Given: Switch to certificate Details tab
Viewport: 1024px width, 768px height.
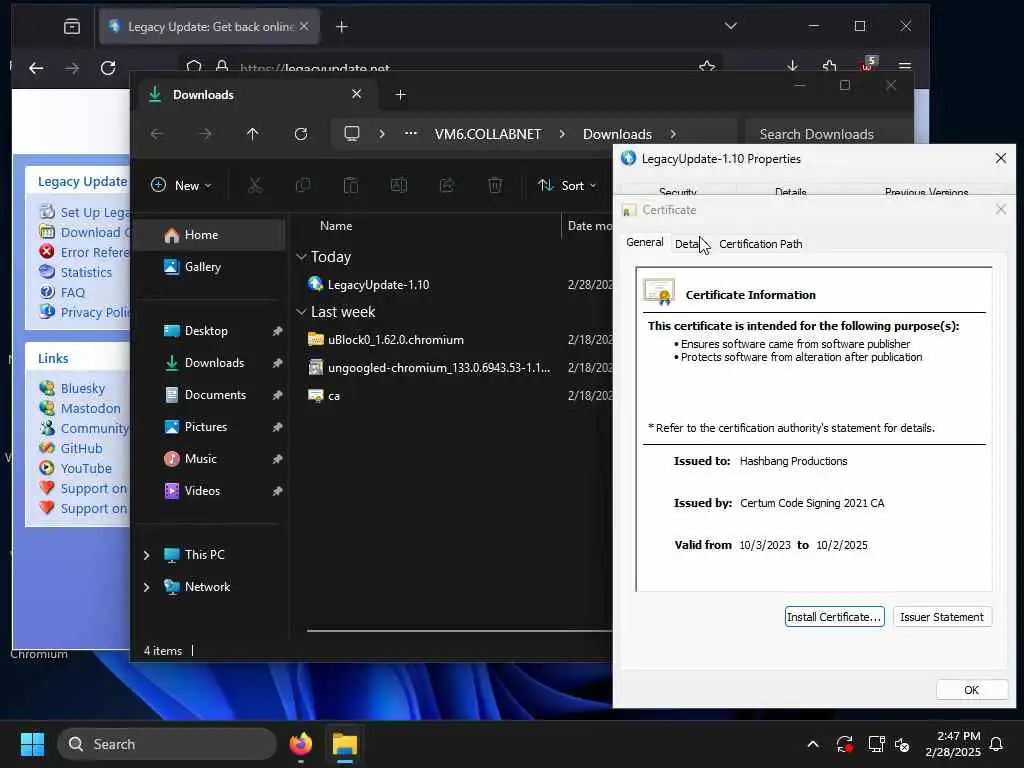Looking at the screenshot, I should point(690,244).
